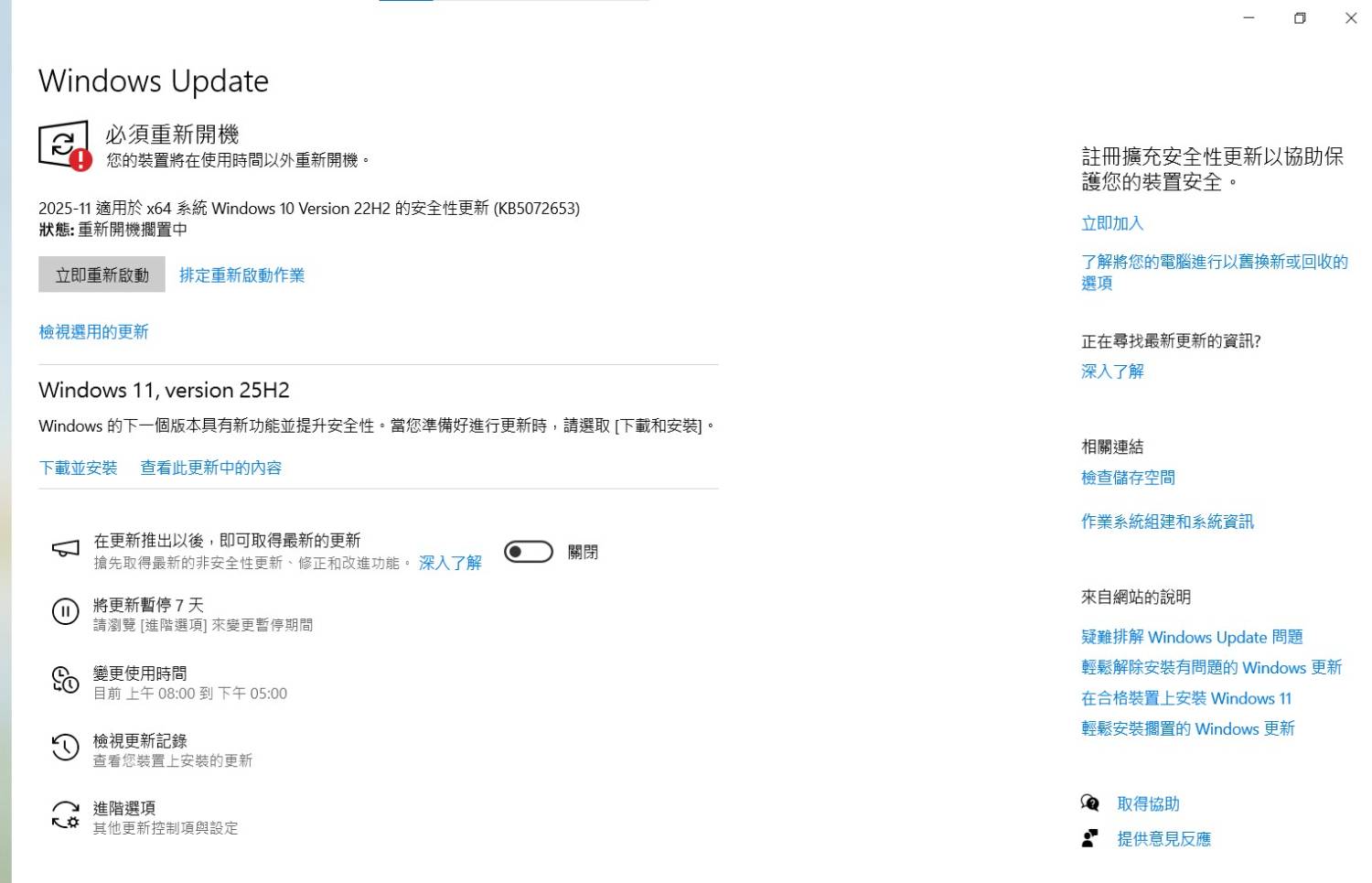The image size is (1372, 883).
Task: Click 立即加入 to enroll in extended security
Action: point(1112,223)
